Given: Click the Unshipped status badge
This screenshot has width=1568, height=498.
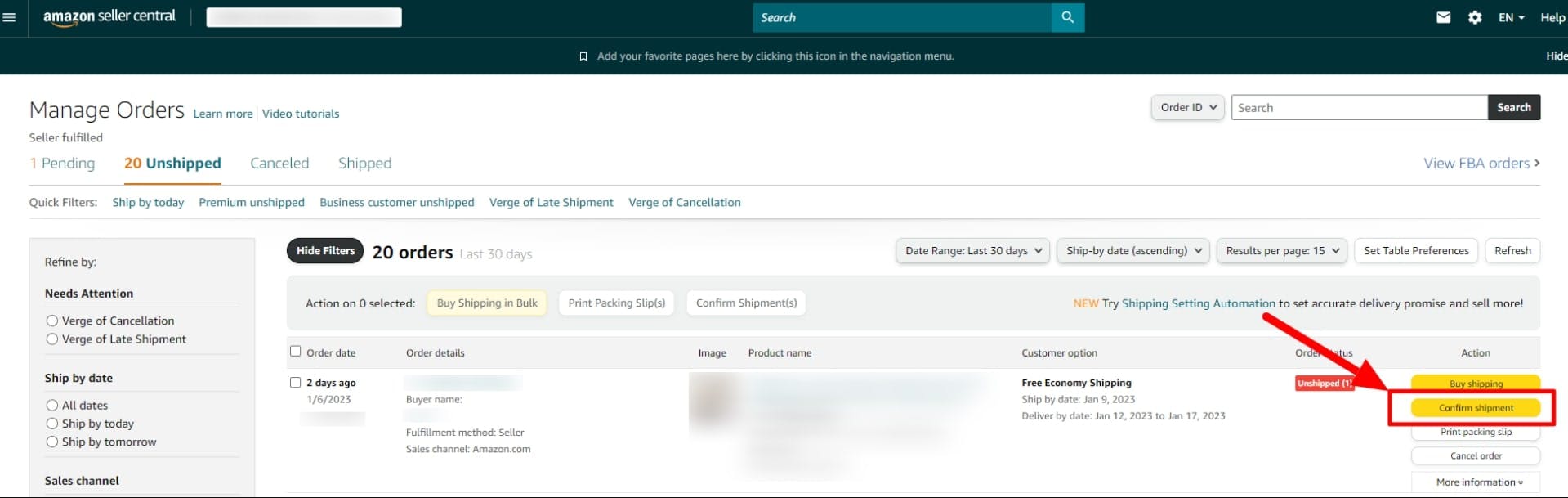Looking at the screenshot, I should pyautogui.click(x=1325, y=384).
